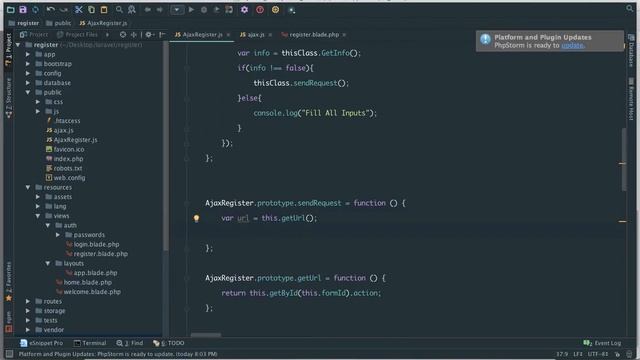640x360 pixels.
Task: Click the Cut scissors icon
Action: [79, 9]
